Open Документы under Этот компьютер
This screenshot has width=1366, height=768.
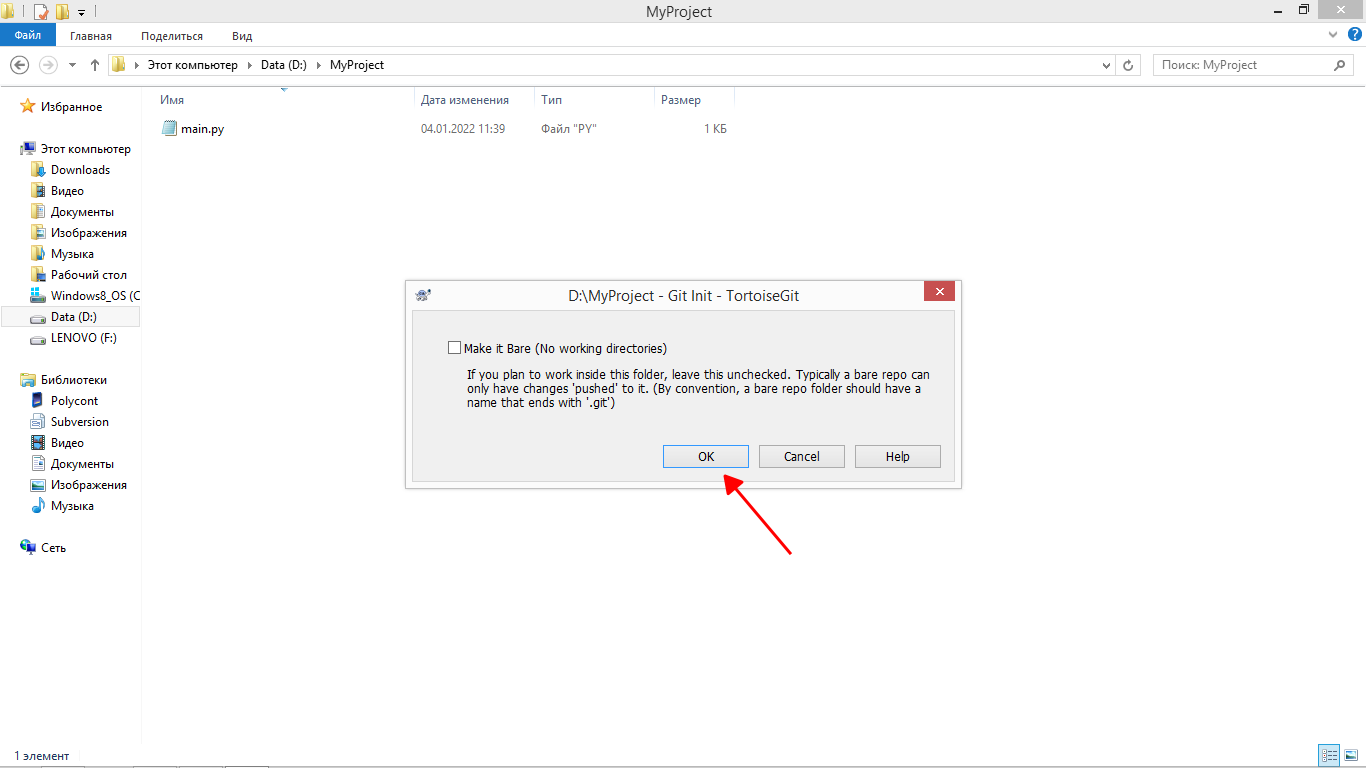(82, 212)
